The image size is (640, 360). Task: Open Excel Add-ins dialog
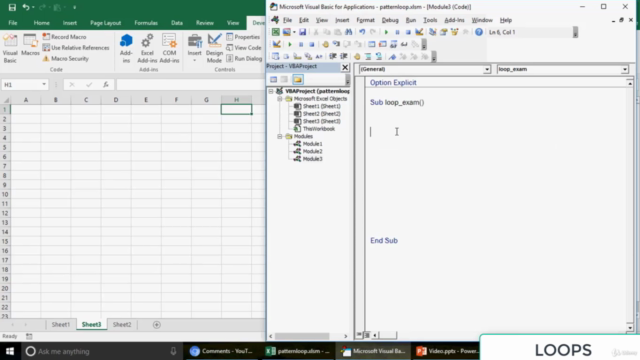pyautogui.click(x=147, y=49)
